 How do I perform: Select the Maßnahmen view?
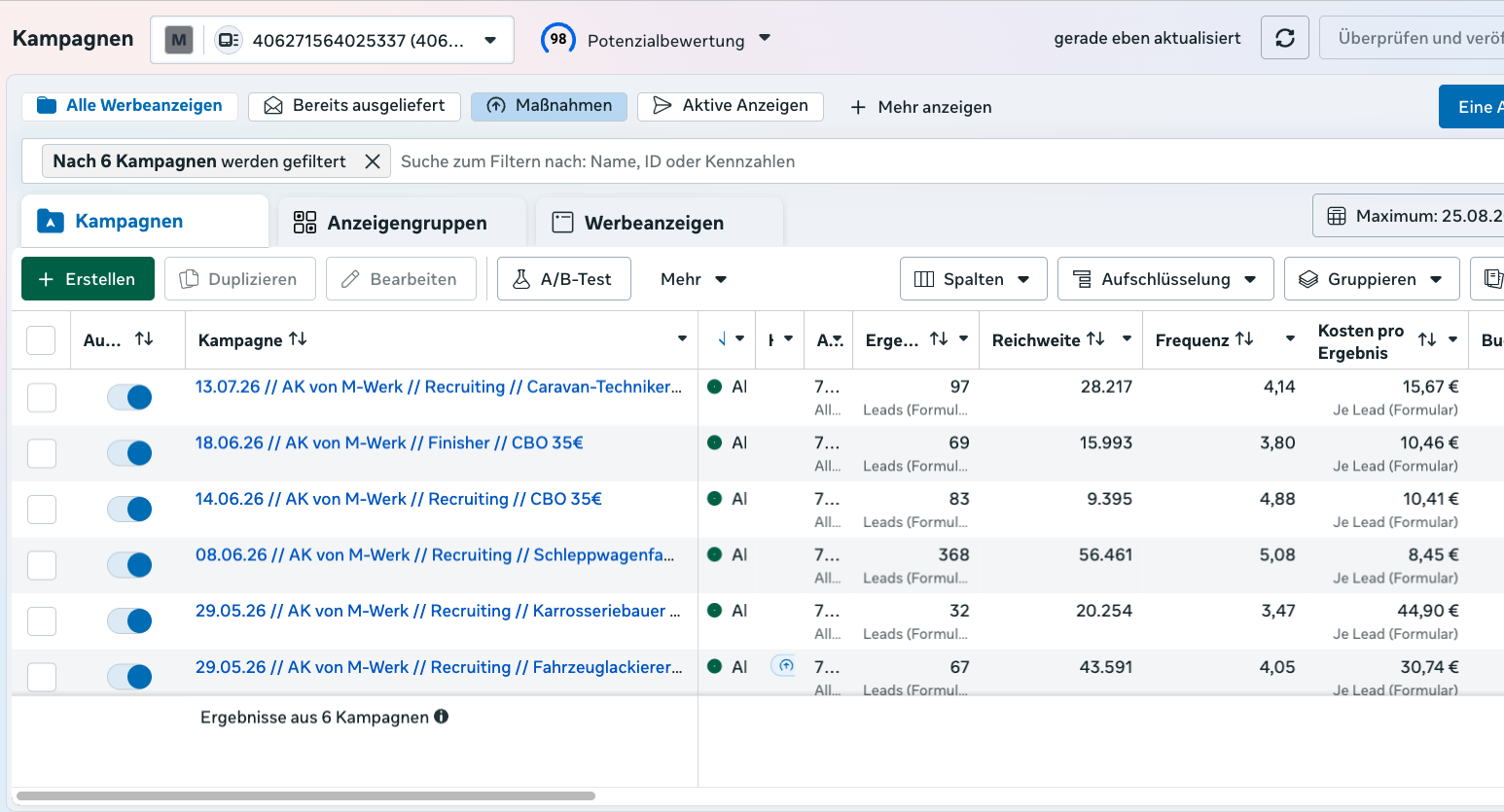tap(549, 106)
